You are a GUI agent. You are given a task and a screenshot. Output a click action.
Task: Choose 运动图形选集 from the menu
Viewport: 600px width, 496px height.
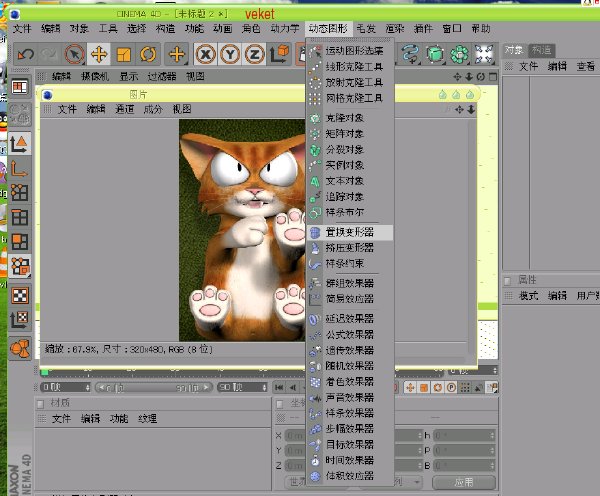coord(350,51)
